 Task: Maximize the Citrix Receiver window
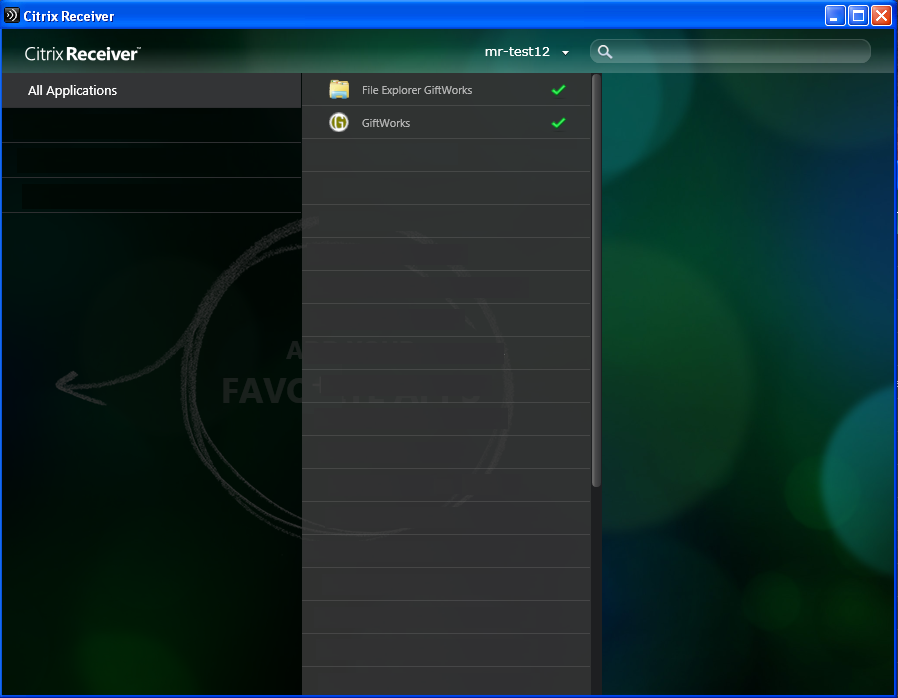858,16
